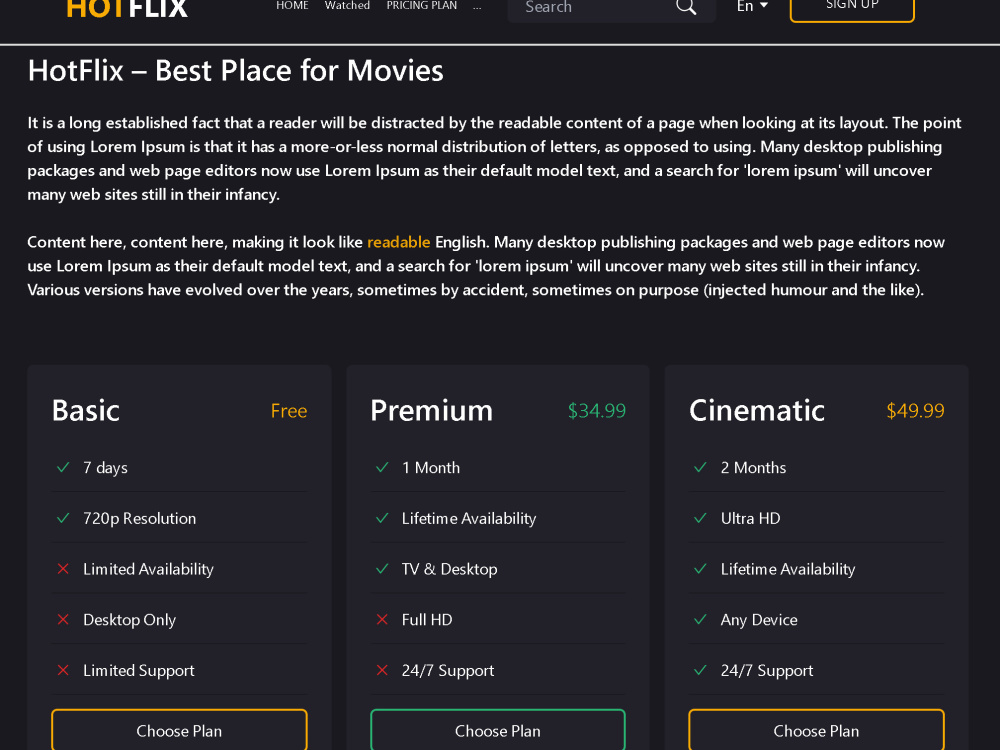Click the 'Full HD' feature text
Viewport: 1000px width, 750px height.
point(427,620)
